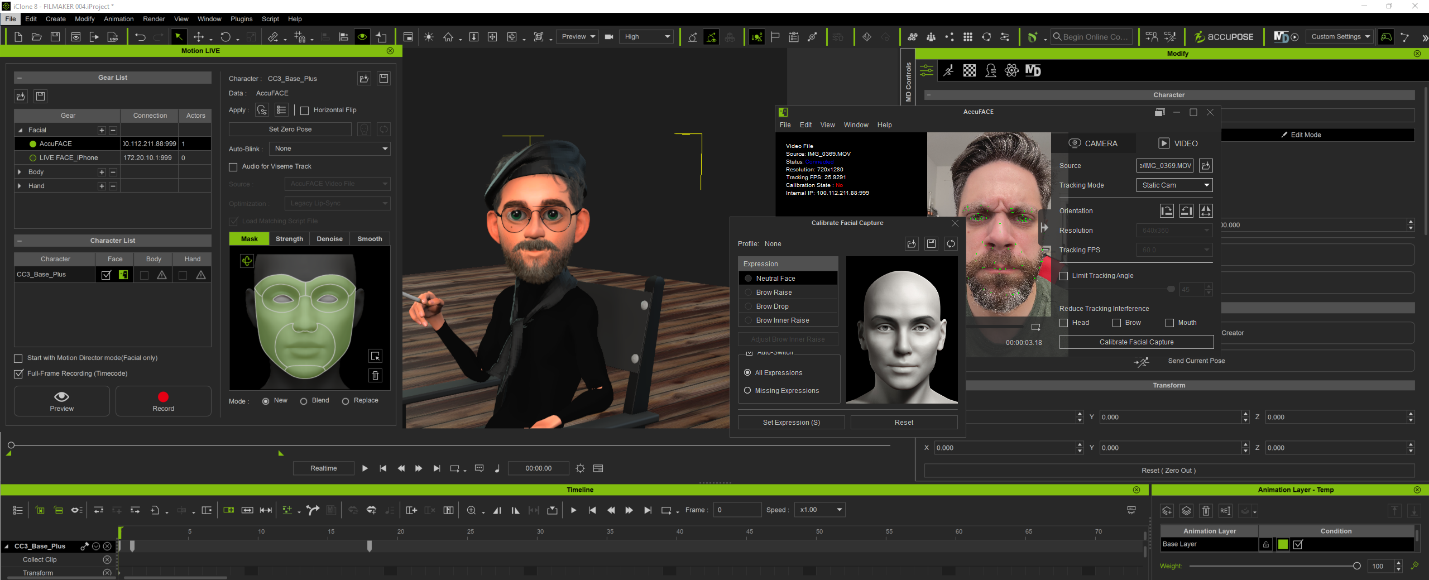Click the Set Zero Pose button

290,129
